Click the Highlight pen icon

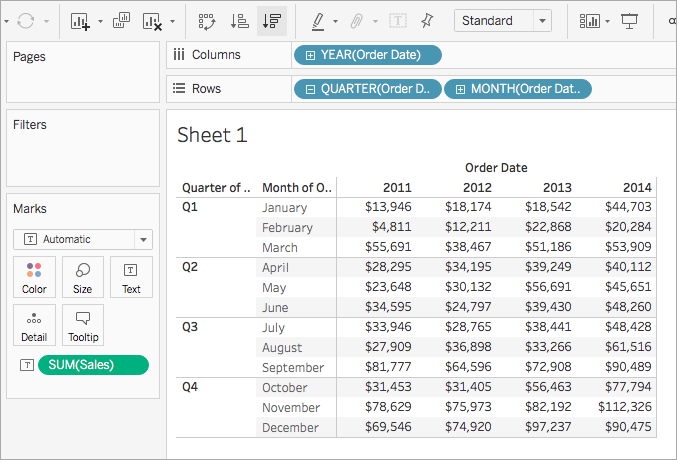point(318,21)
